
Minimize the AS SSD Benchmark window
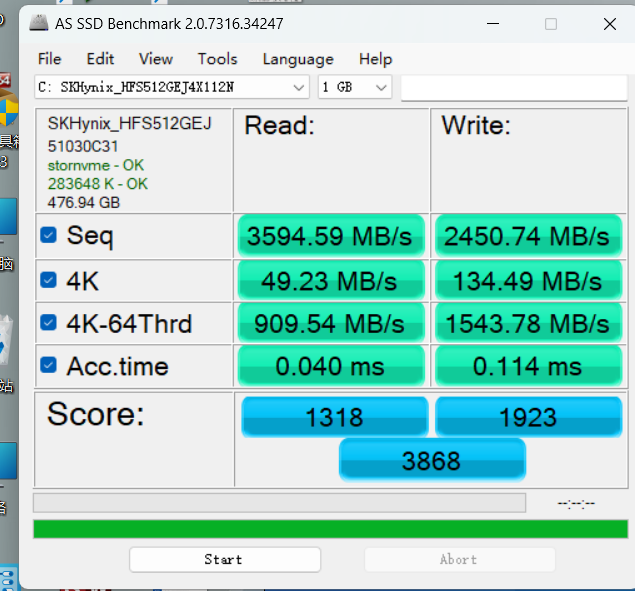[x=493, y=24]
